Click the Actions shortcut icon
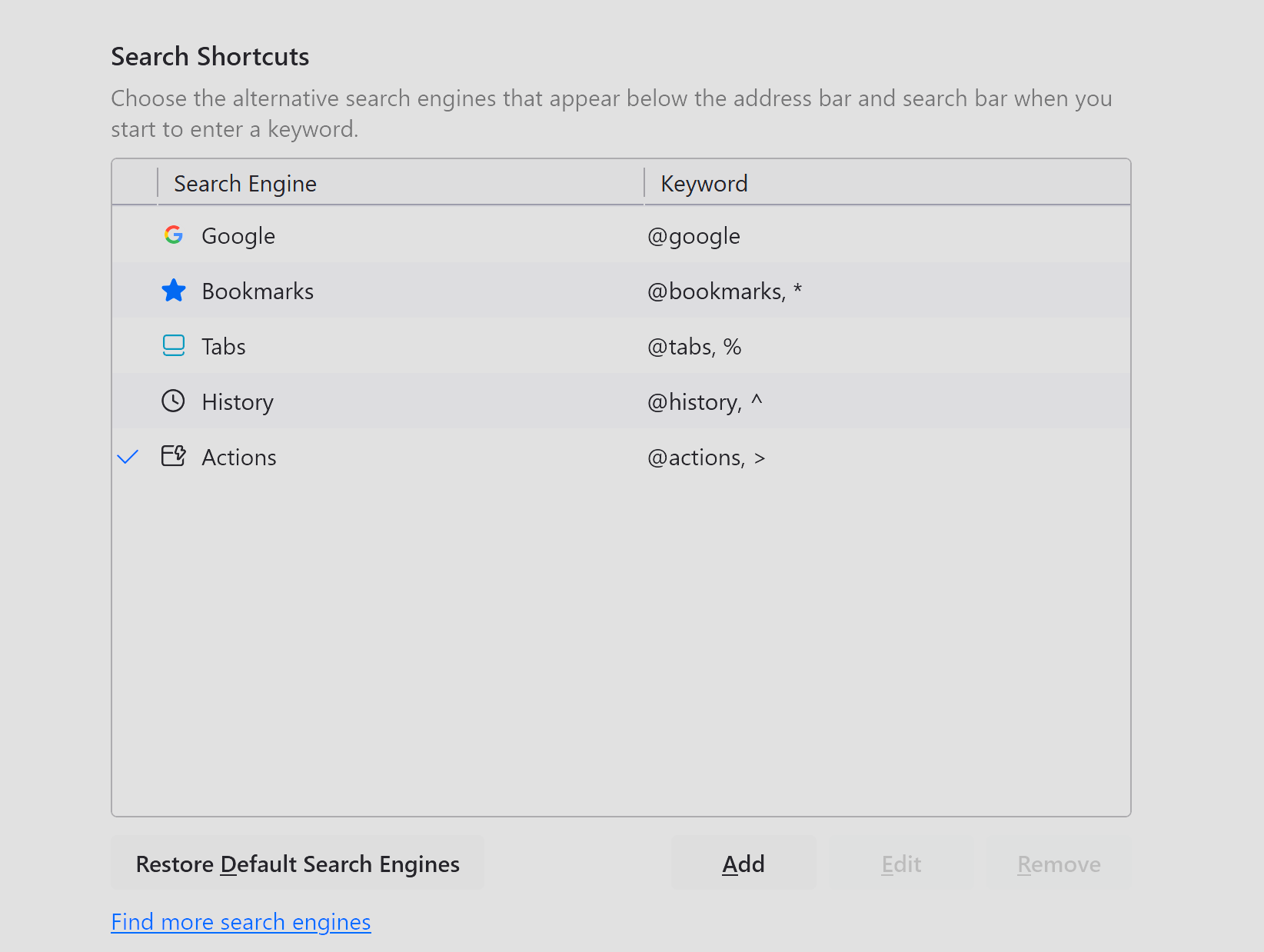The height and width of the screenshot is (952, 1264). point(174,457)
